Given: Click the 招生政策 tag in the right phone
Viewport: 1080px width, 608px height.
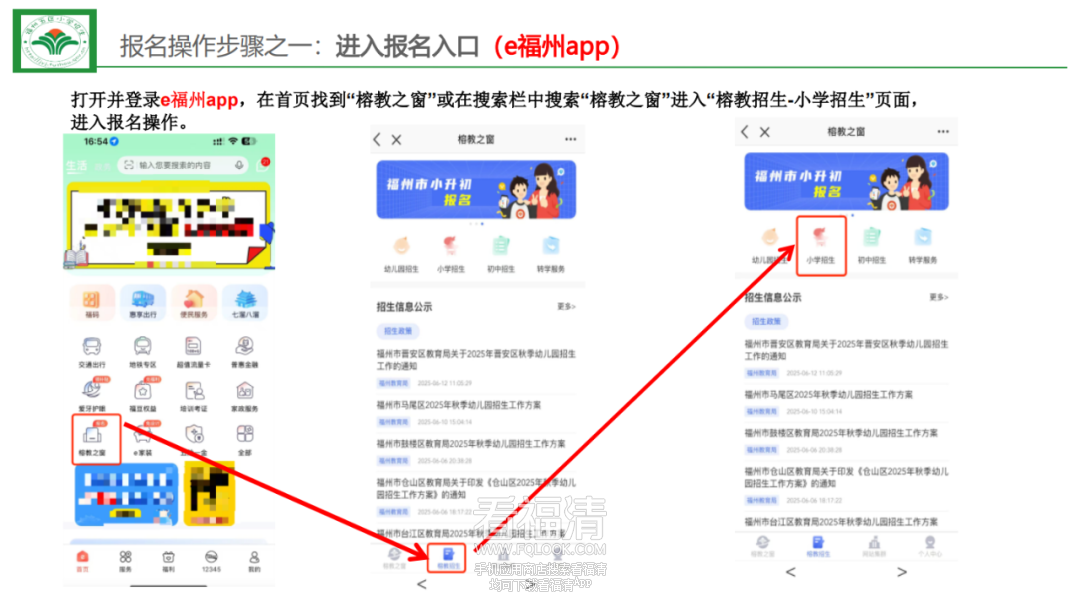Looking at the screenshot, I should [x=766, y=322].
